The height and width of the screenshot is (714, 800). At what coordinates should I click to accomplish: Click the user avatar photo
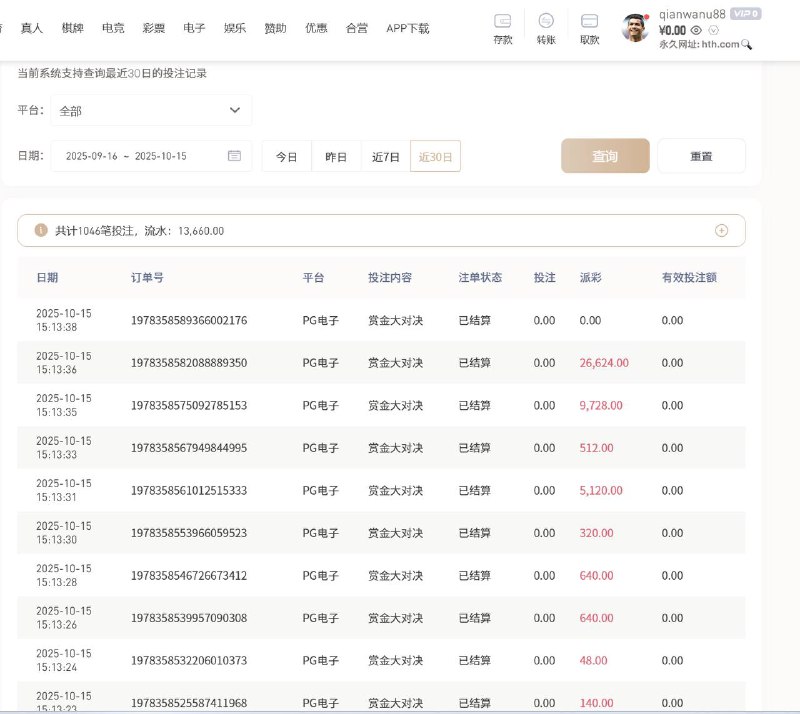(x=635, y=28)
